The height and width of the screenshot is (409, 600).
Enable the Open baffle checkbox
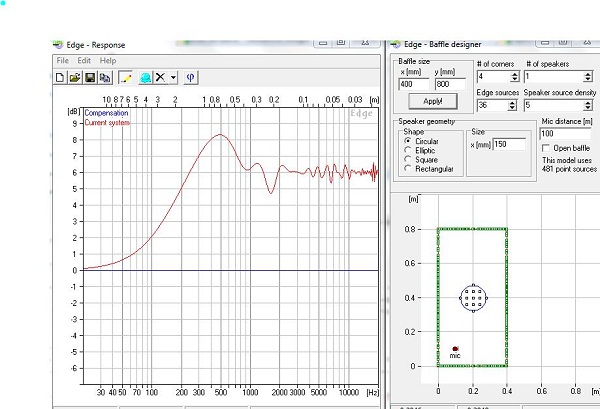tap(546, 148)
